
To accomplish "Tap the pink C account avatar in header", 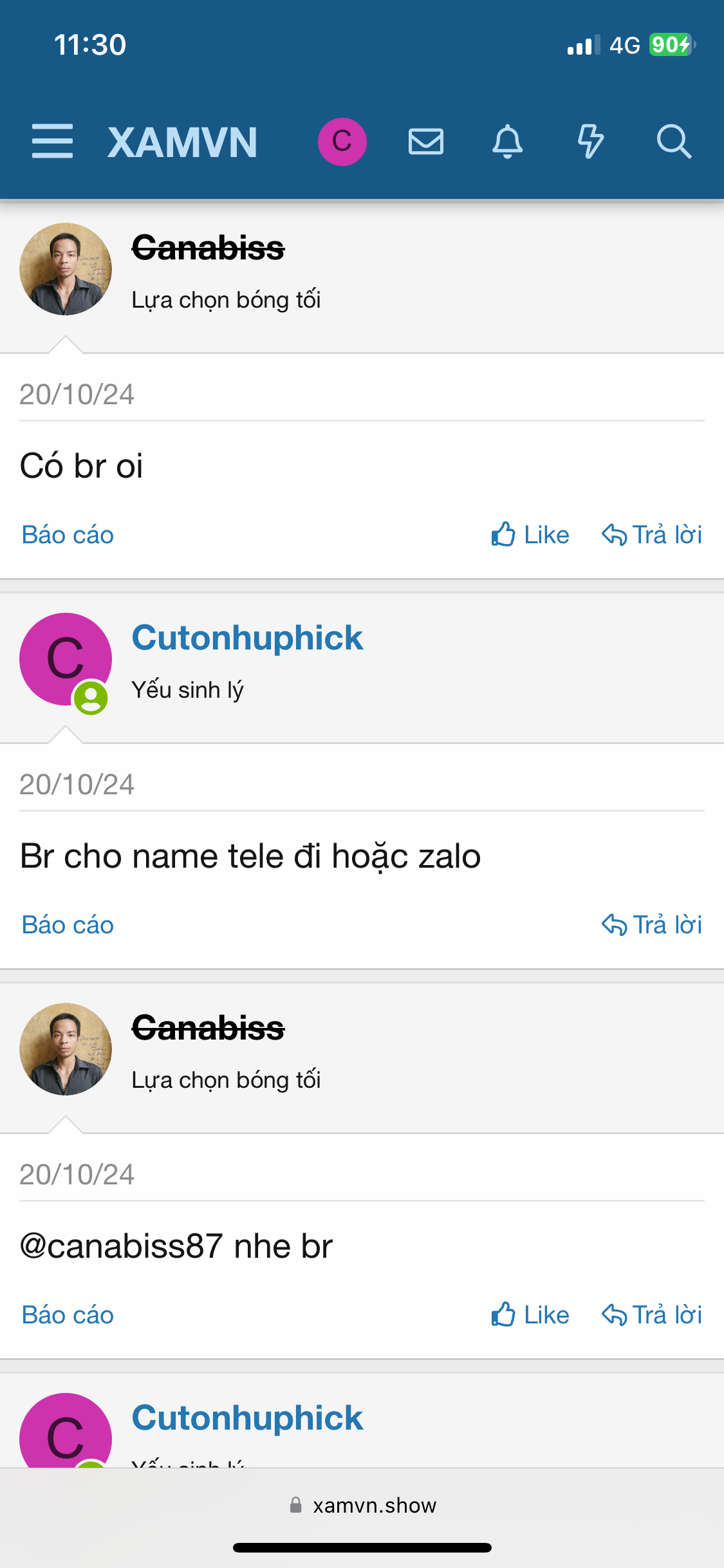I will tap(342, 142).
